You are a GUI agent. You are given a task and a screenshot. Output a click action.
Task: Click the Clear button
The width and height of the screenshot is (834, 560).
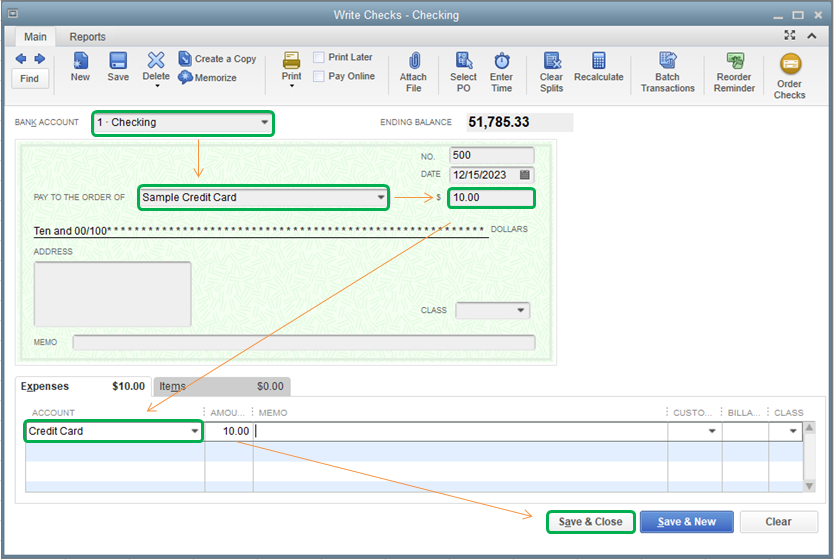(778, 522)
